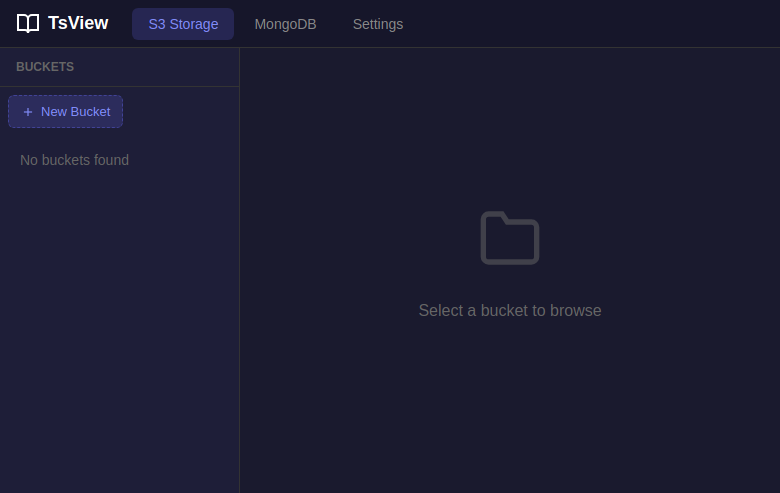
Task: Click the BUCKETS sidebar header label
Action: click(x=45, y=67)
